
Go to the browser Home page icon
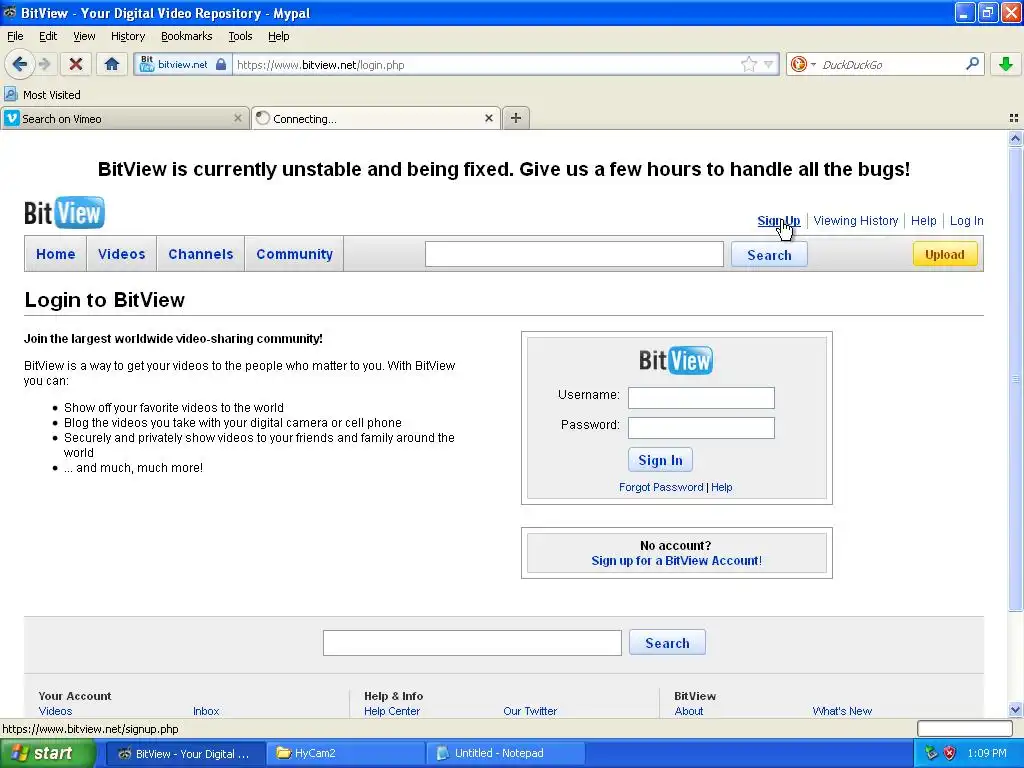[x=112, y=64]
